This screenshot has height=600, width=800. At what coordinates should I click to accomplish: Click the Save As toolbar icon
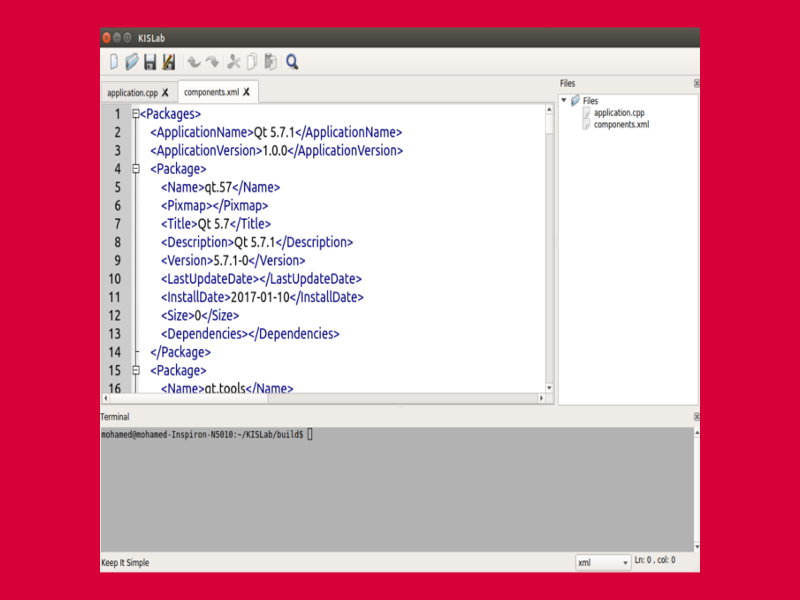pos(168,62)
